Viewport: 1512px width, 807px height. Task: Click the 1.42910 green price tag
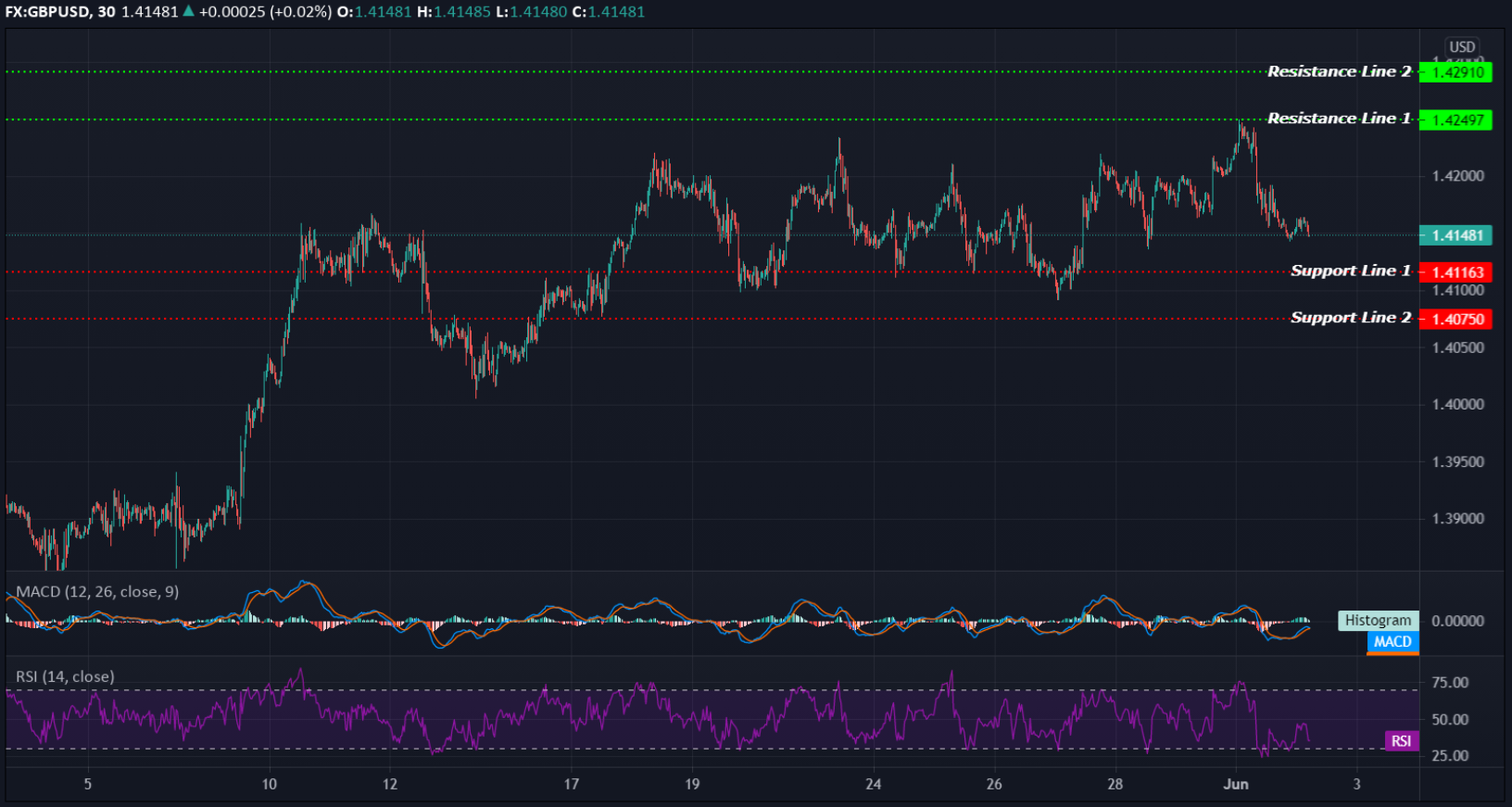point(1456,72)
